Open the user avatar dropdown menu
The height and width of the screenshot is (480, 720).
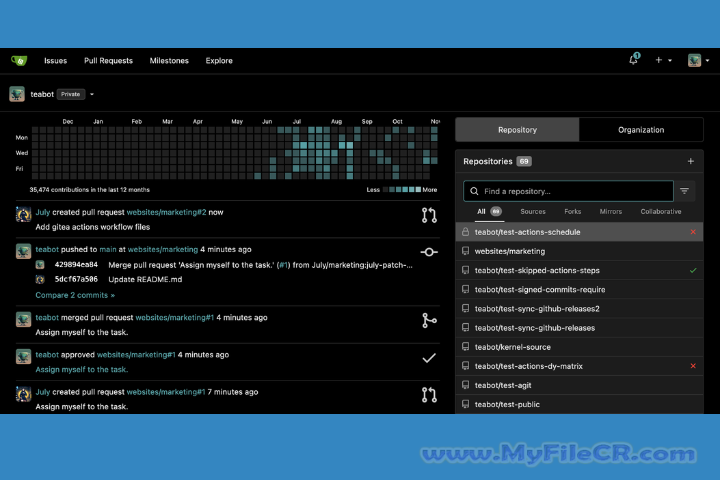696,60
